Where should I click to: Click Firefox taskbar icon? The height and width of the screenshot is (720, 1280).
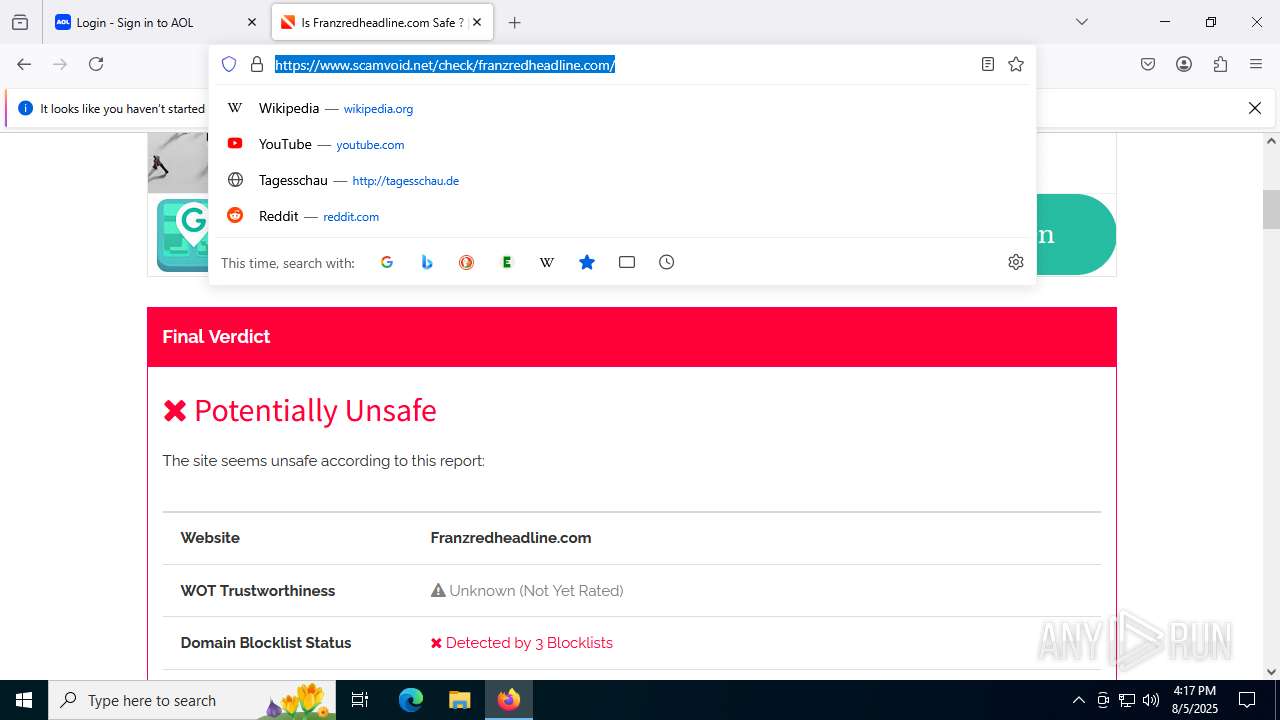(x=509, y=700)
